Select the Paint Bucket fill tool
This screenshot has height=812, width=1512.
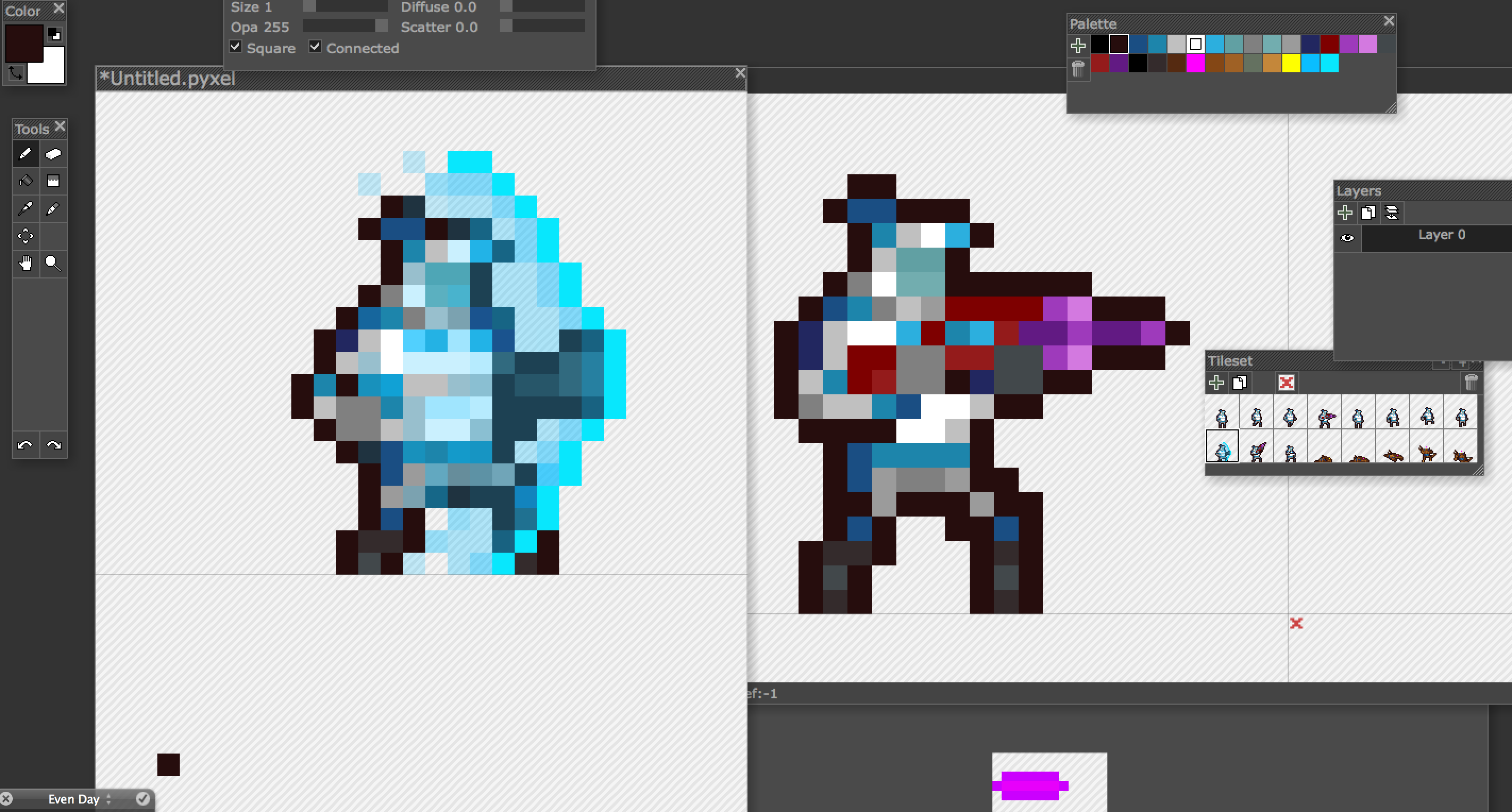(x=25, y=181)
